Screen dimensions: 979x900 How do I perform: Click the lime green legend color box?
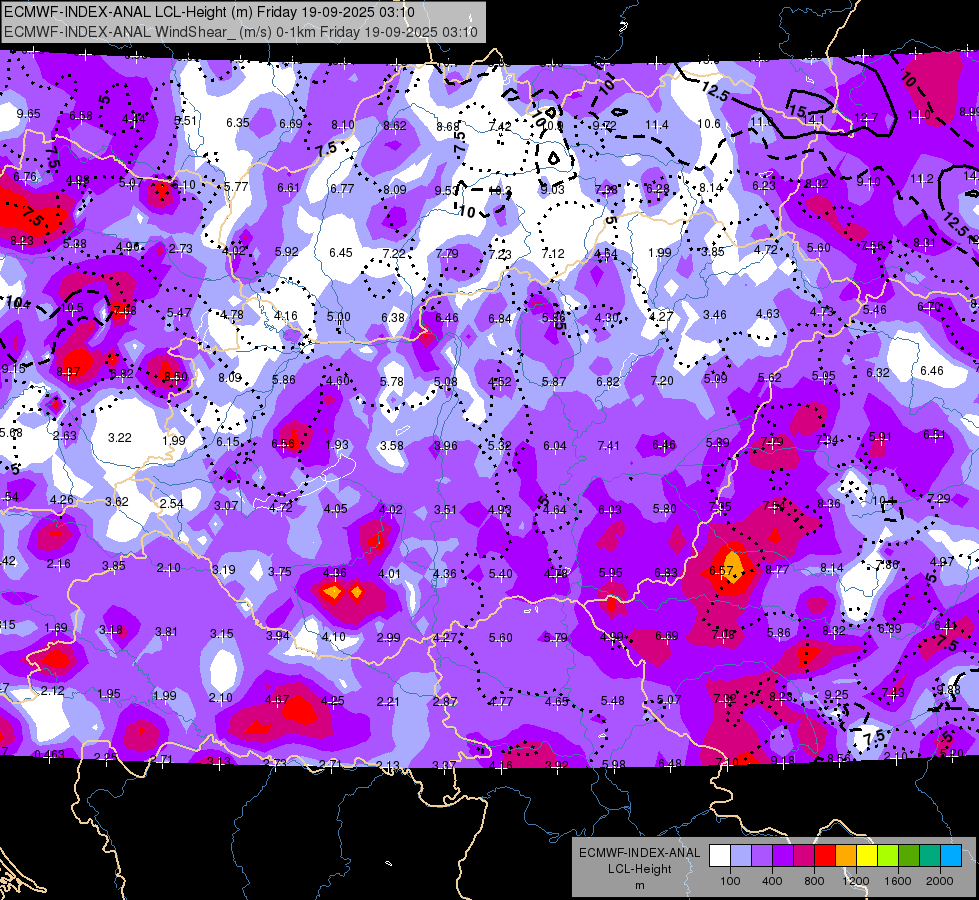tap(888, 856)
